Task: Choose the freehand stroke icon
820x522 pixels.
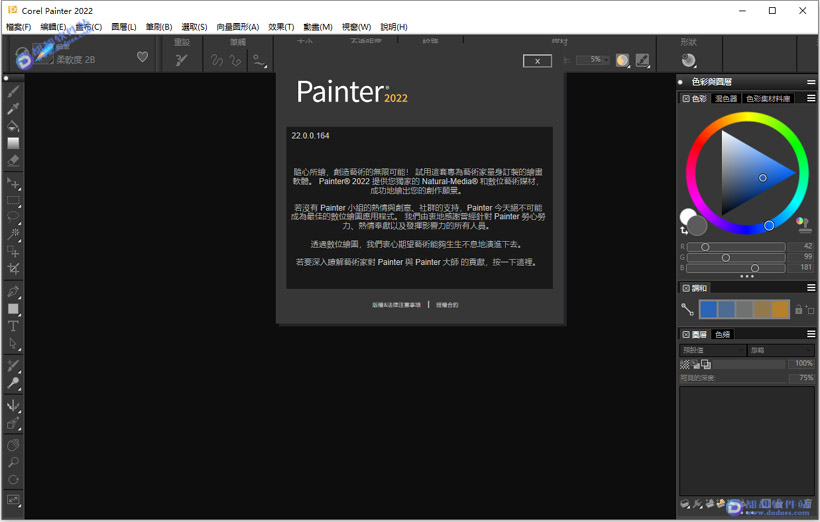Action: tap(217, 61)
